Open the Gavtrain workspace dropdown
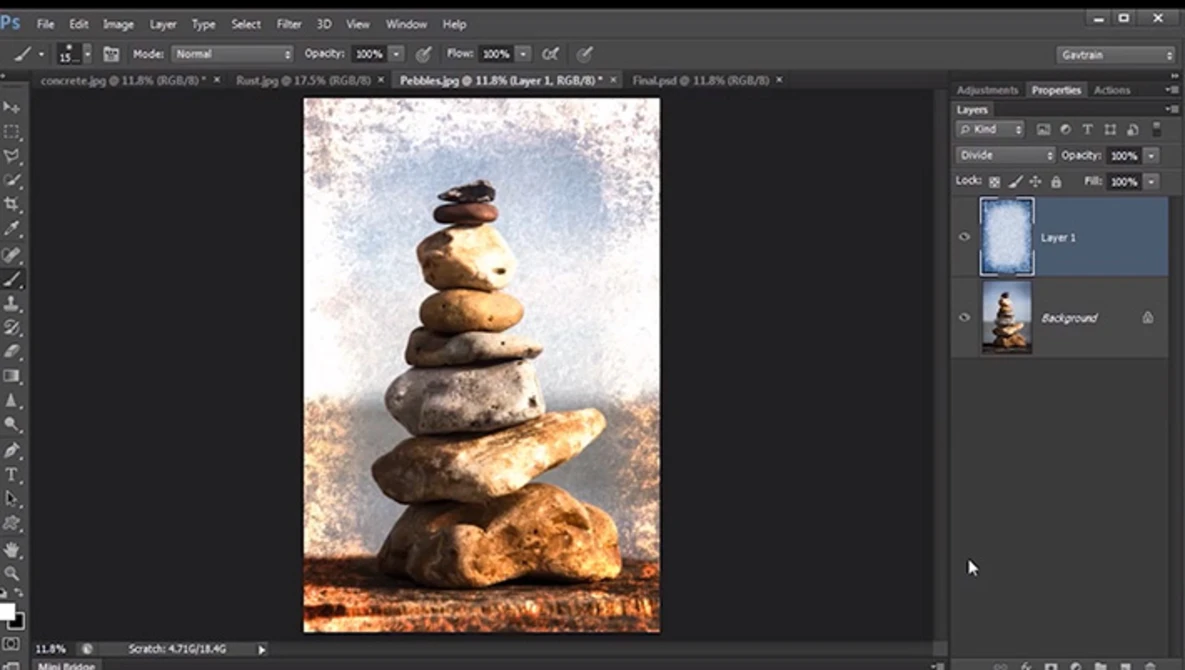Viewport: 1185px width, 670px height. [x=1115, y=54]
